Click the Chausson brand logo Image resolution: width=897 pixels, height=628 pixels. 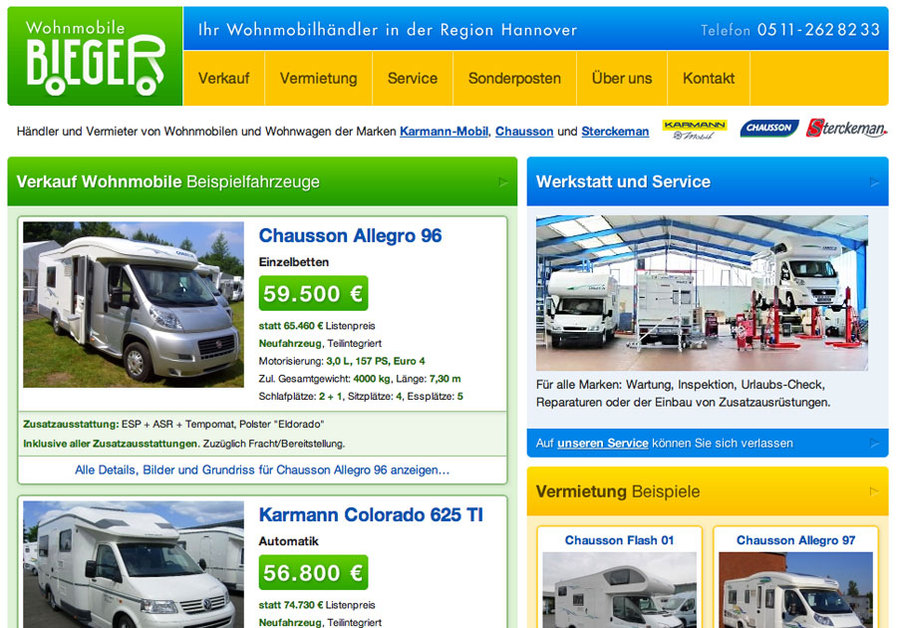[x=769, y=128]
